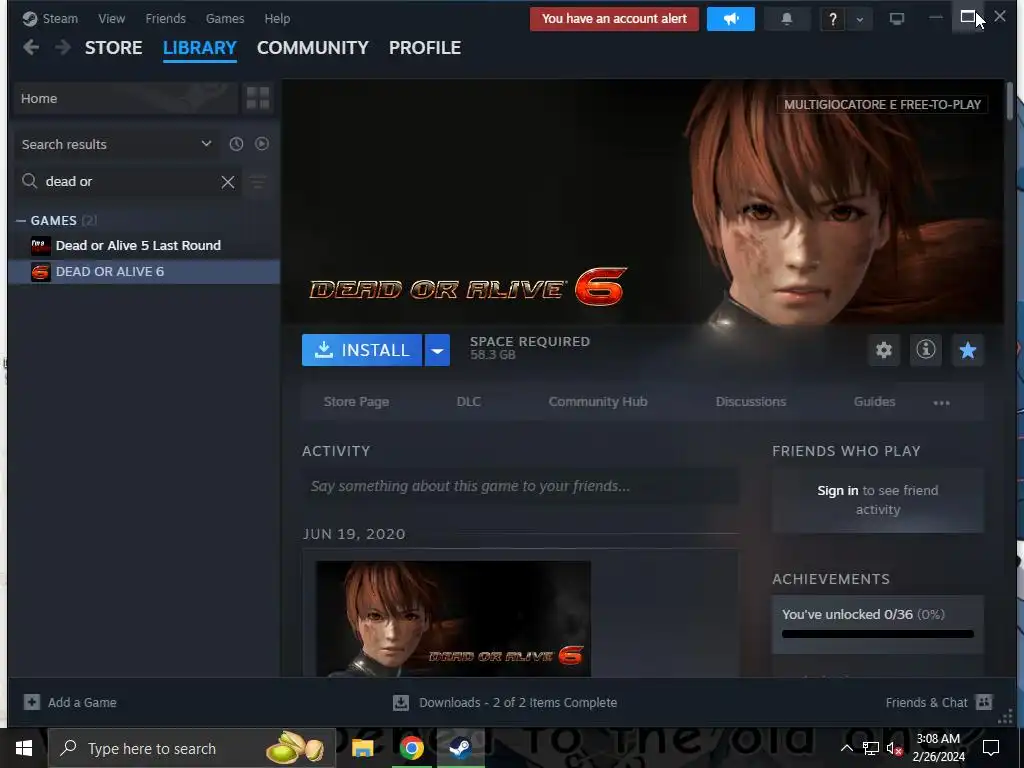
Task: Show ready to play games icon
Action: [x=262, y=144]
